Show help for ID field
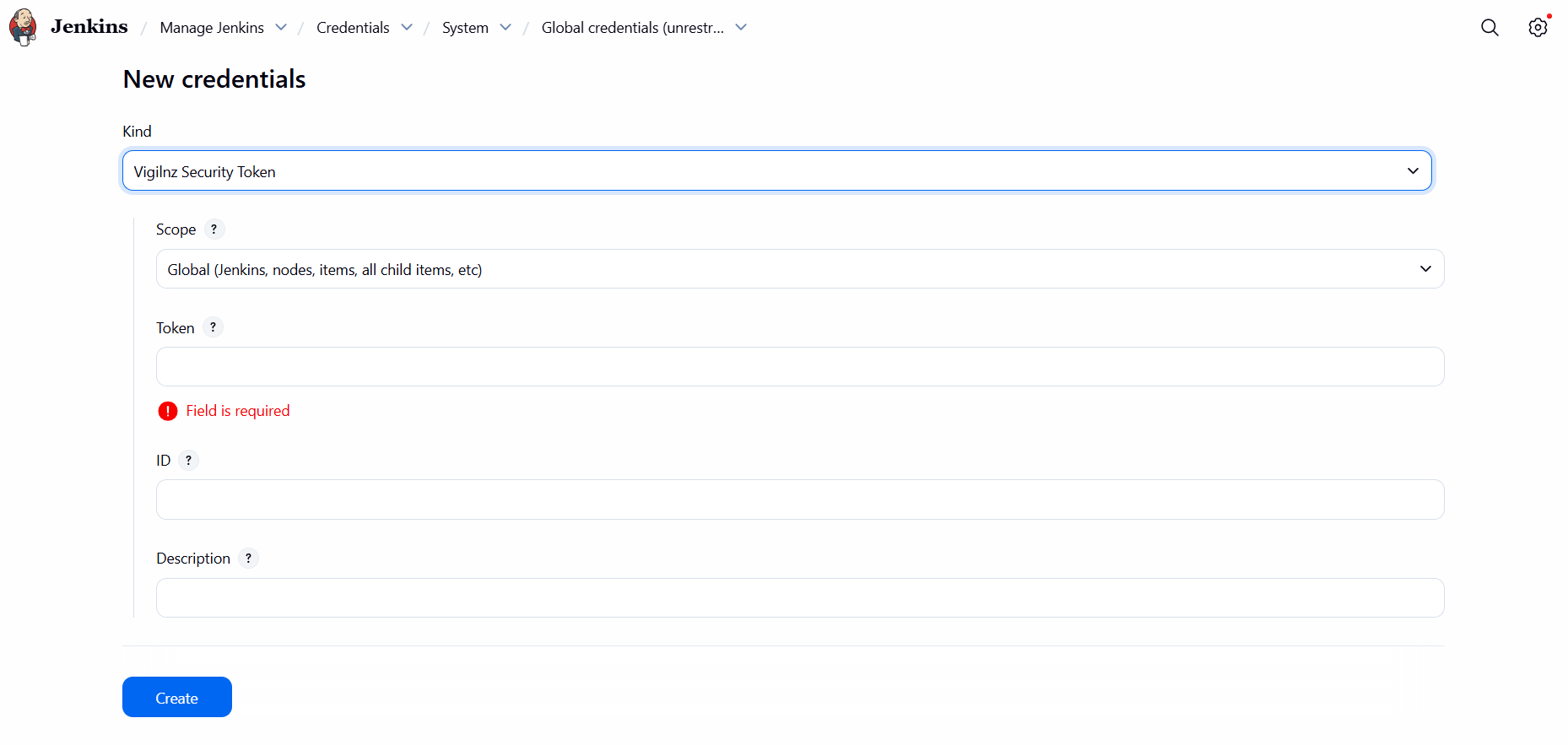Screen dimensions: 1568x745 (188, 460)
